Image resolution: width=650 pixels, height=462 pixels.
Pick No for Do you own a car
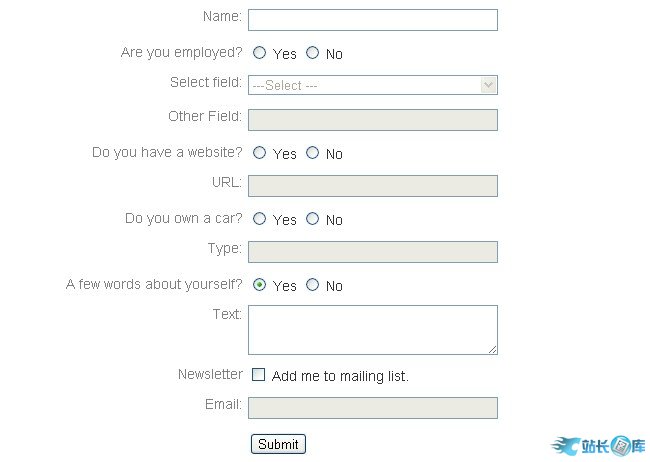point(313,219)
